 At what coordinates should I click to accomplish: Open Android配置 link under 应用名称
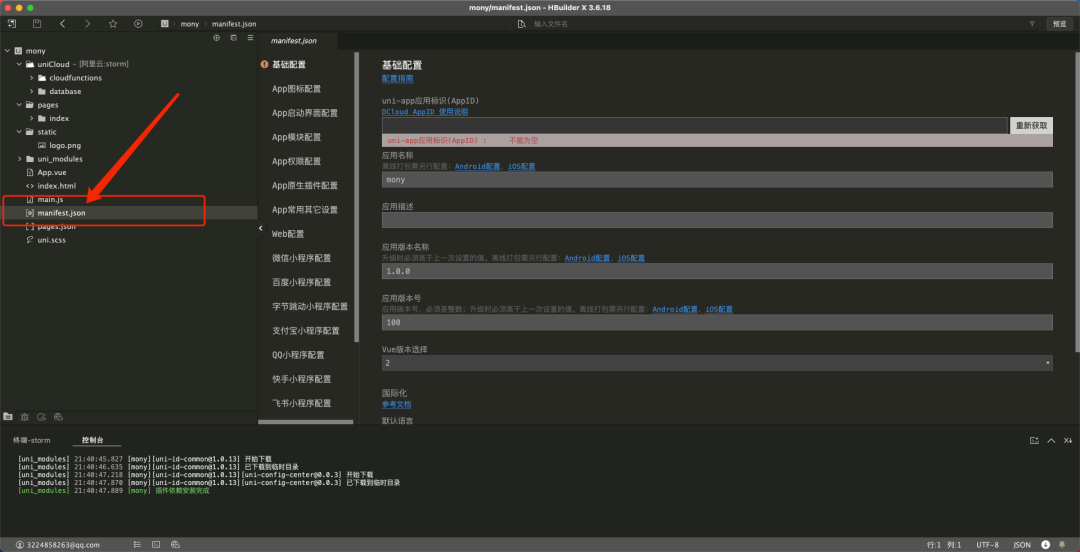point(477,167)
